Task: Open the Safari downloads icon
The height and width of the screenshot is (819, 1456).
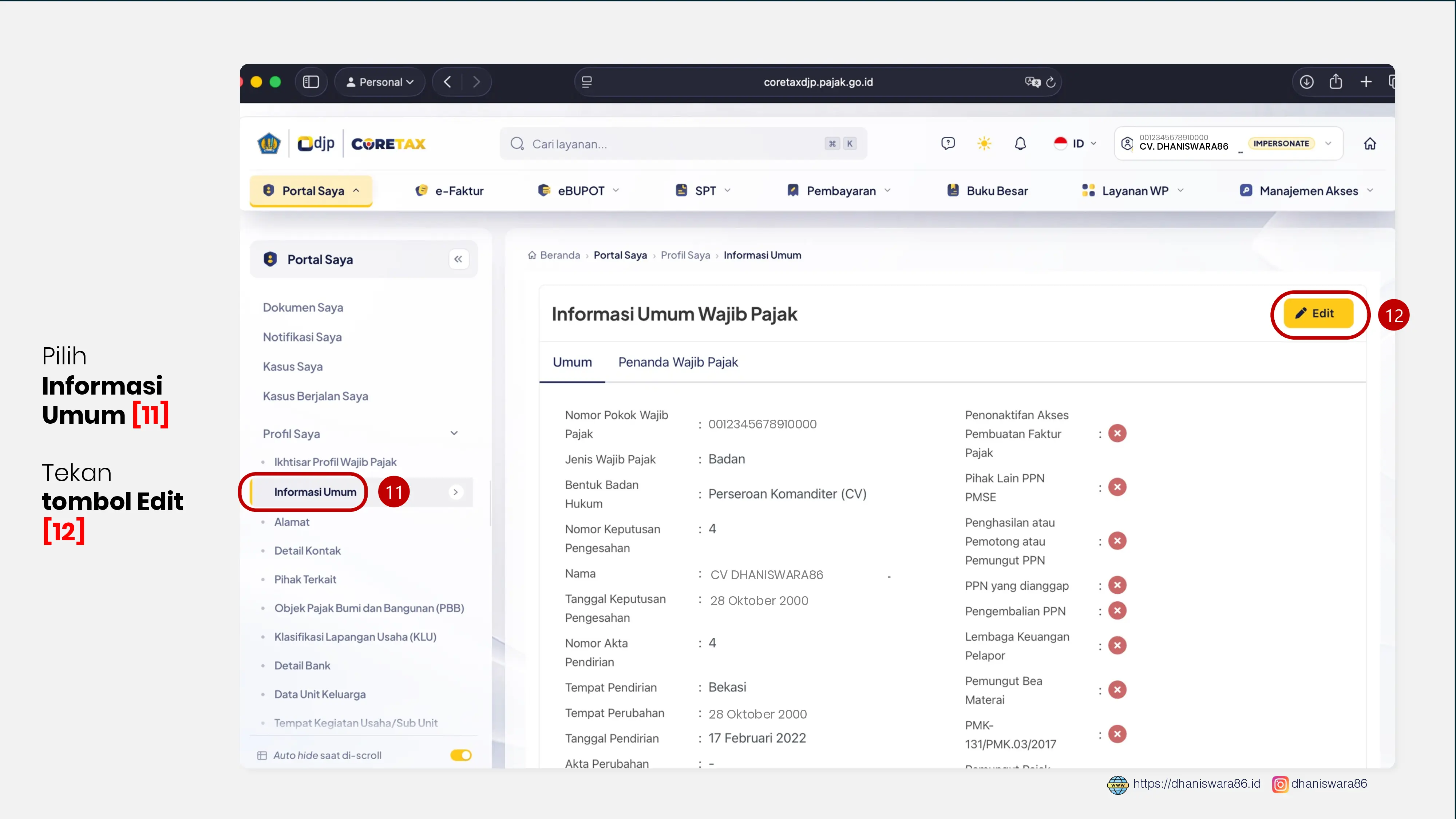Action: pos(1306,82)
